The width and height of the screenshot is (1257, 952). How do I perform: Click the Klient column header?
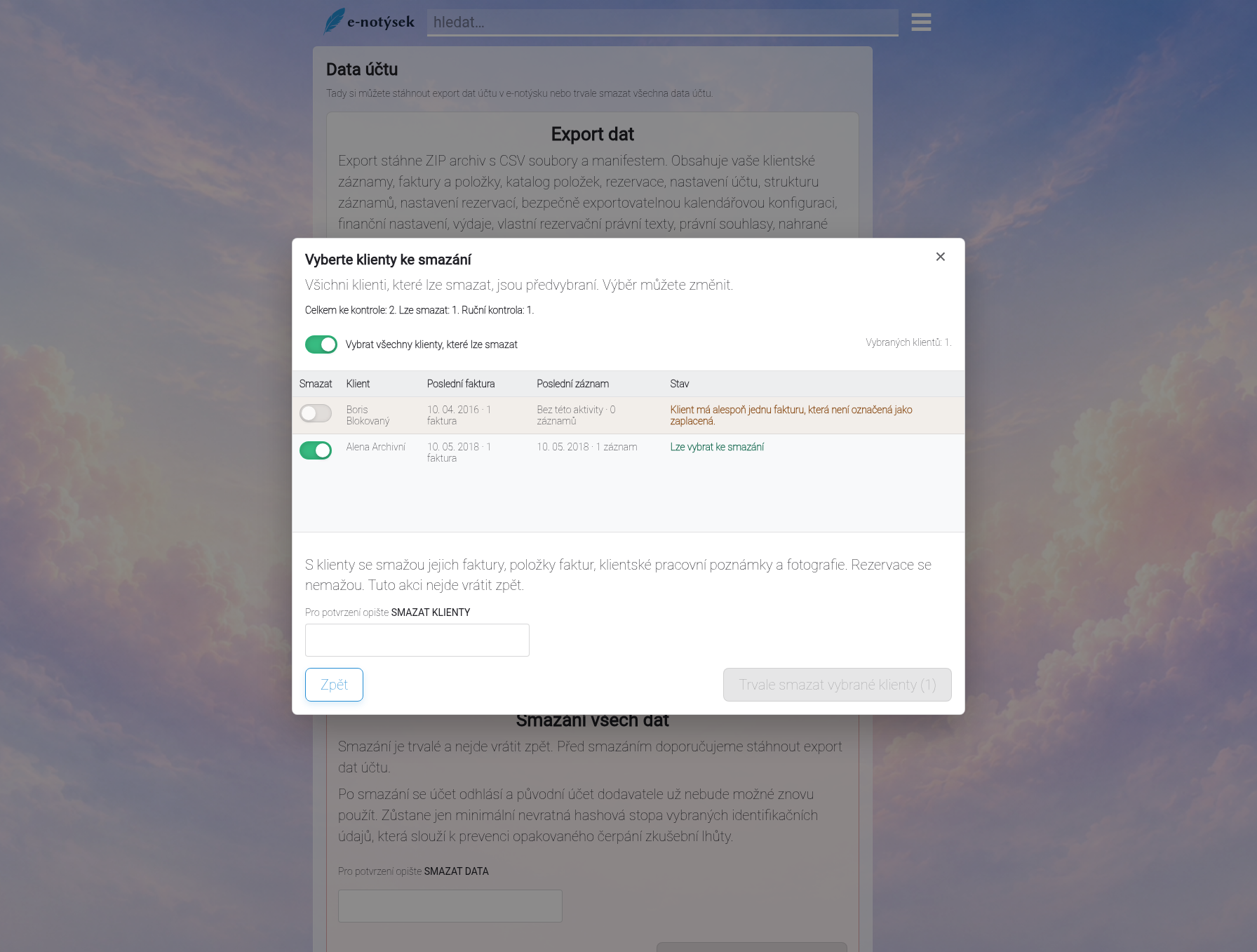point(358,384)
